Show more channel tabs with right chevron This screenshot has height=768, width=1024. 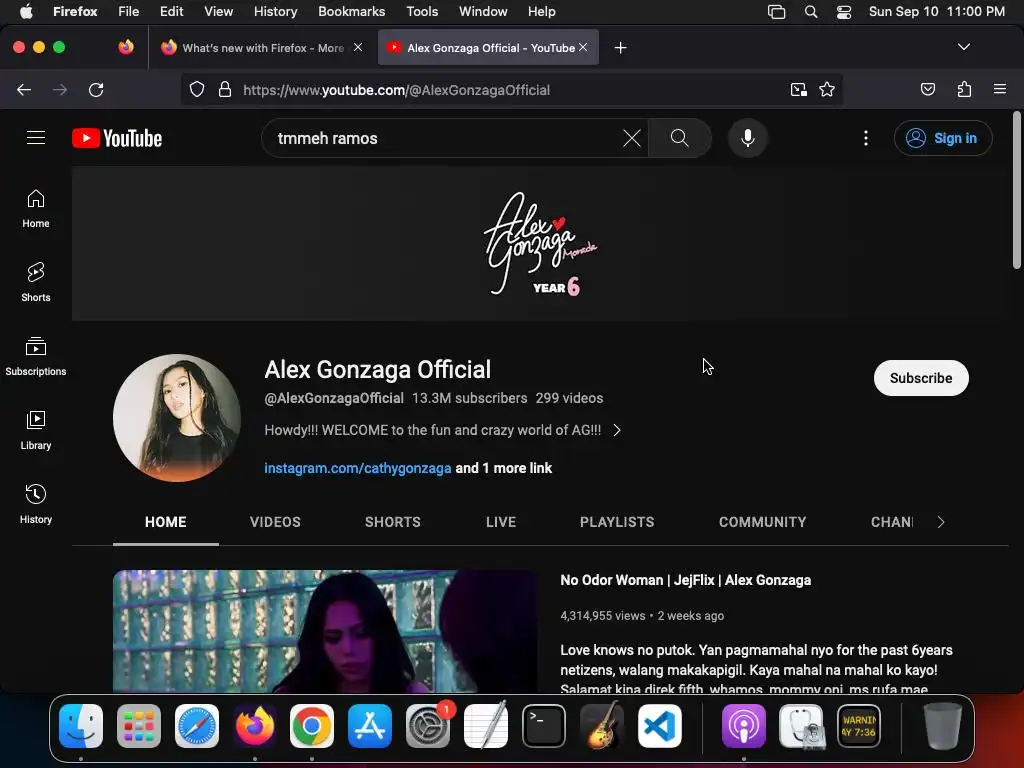pos(940,522)
